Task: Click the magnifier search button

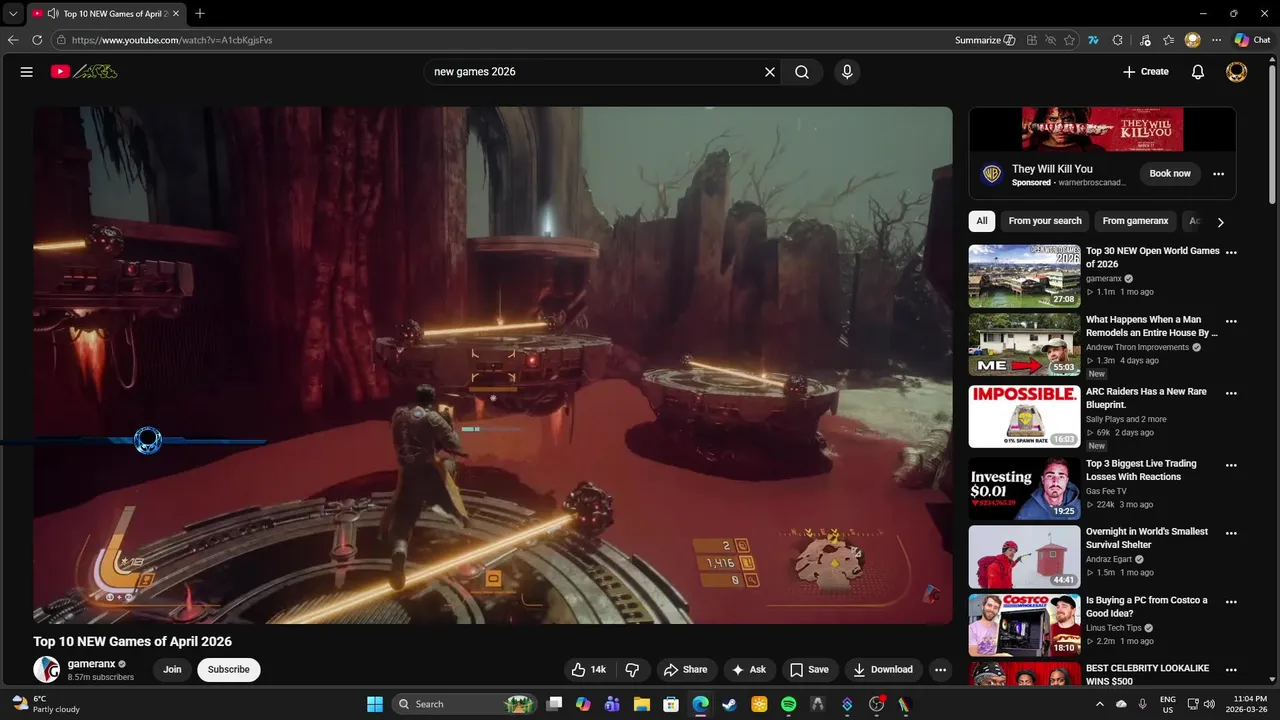Action: tap(802, 72)
